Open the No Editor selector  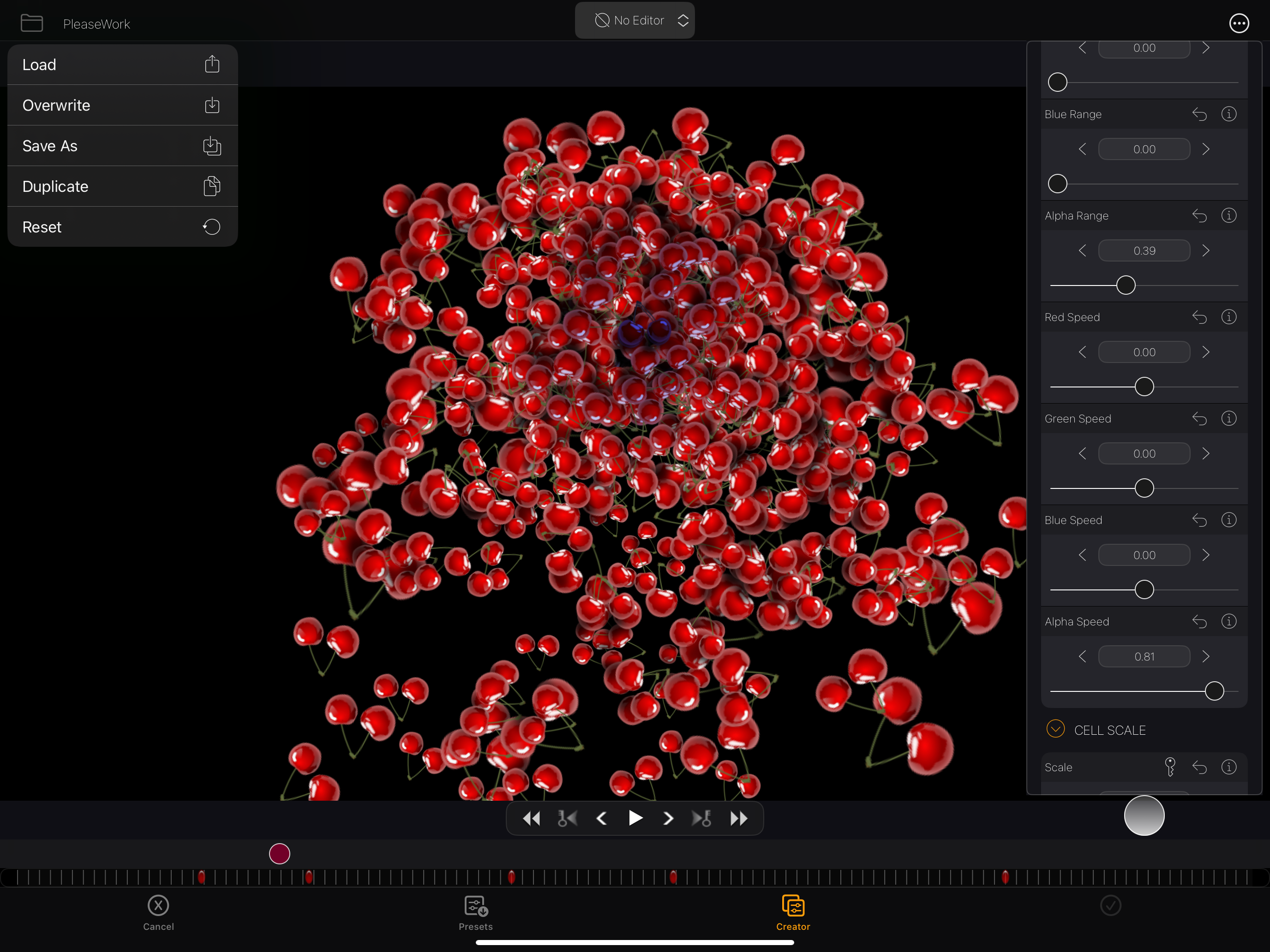(635, 21)
